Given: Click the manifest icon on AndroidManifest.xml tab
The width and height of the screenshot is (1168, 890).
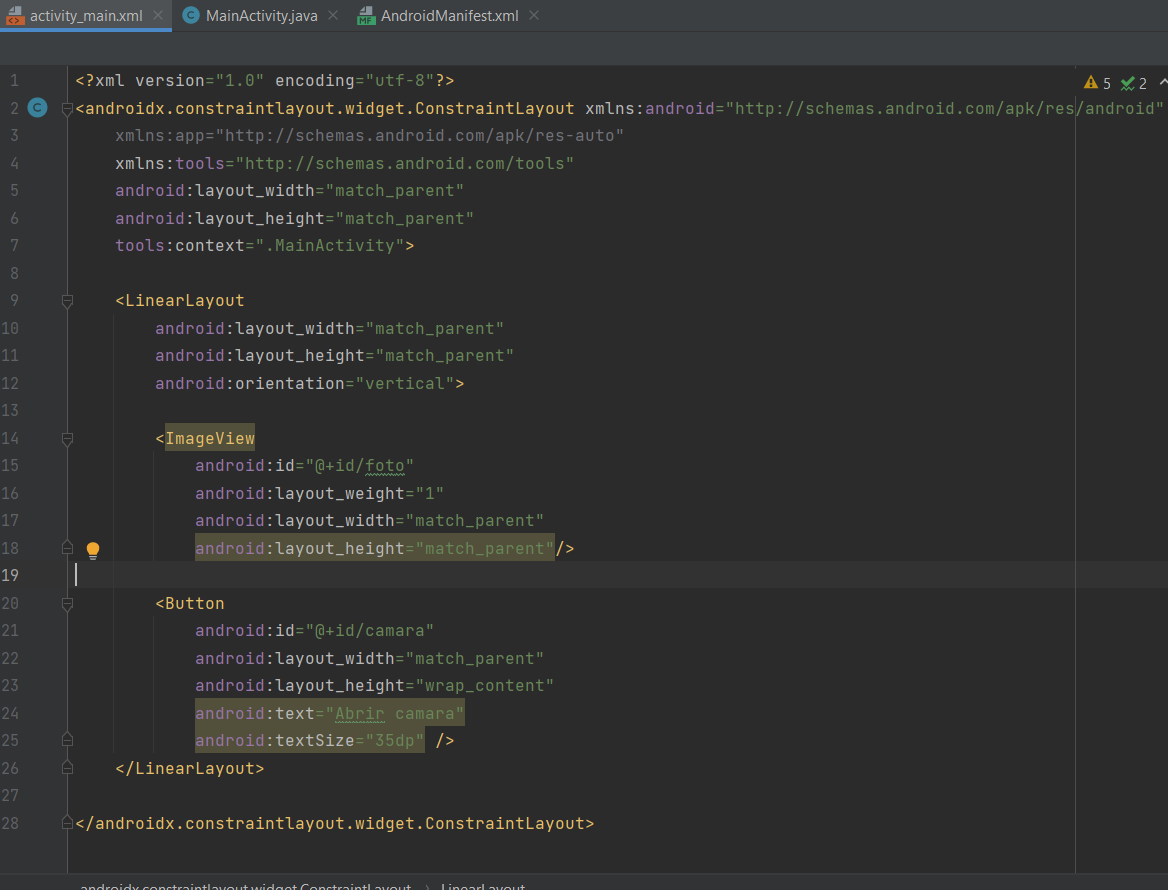Looking at the screenshot, I should pyautogui.click(x=366, y=16).
